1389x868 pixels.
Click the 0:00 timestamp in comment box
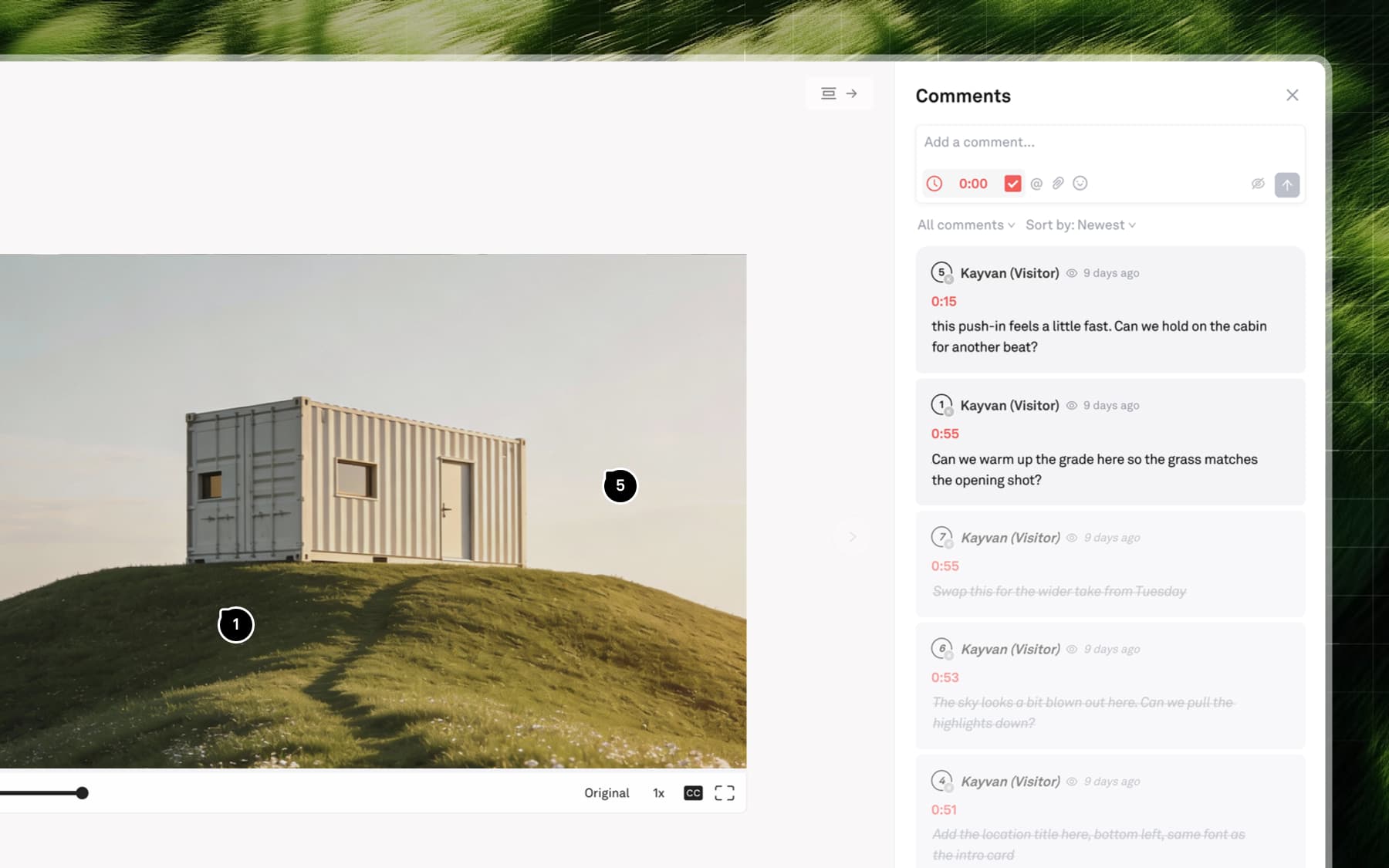click(973, 184)
